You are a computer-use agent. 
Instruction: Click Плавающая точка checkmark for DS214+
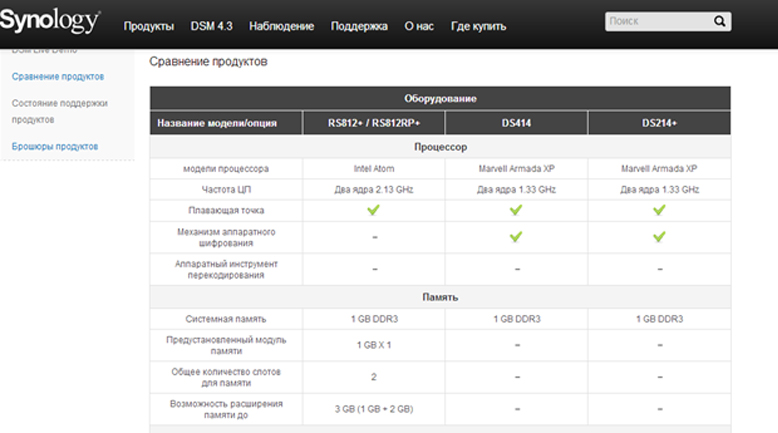tap(659, 210)
